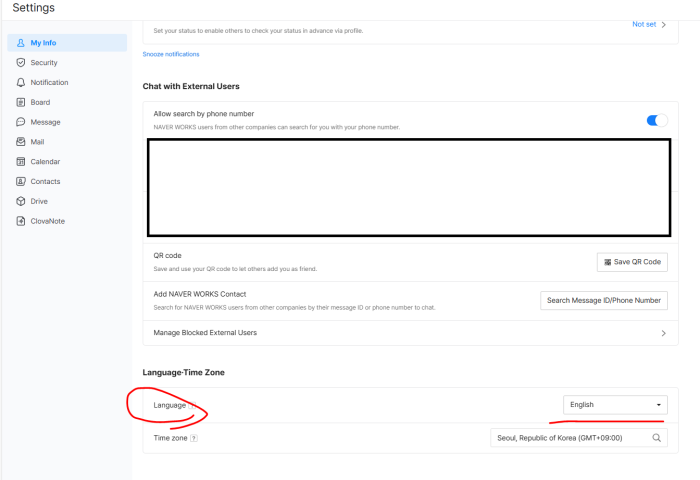Click the Drive cube icon

20,201
